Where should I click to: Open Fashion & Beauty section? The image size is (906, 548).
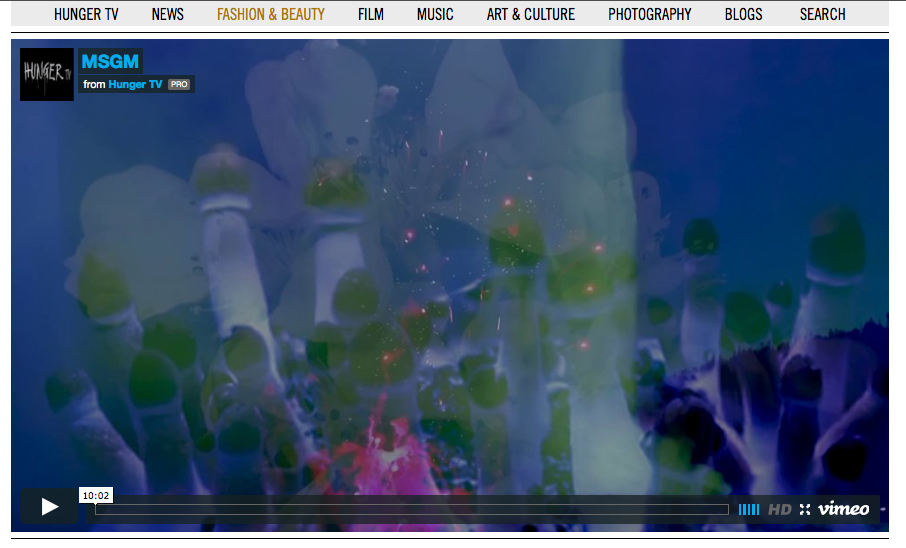(270, 14)
